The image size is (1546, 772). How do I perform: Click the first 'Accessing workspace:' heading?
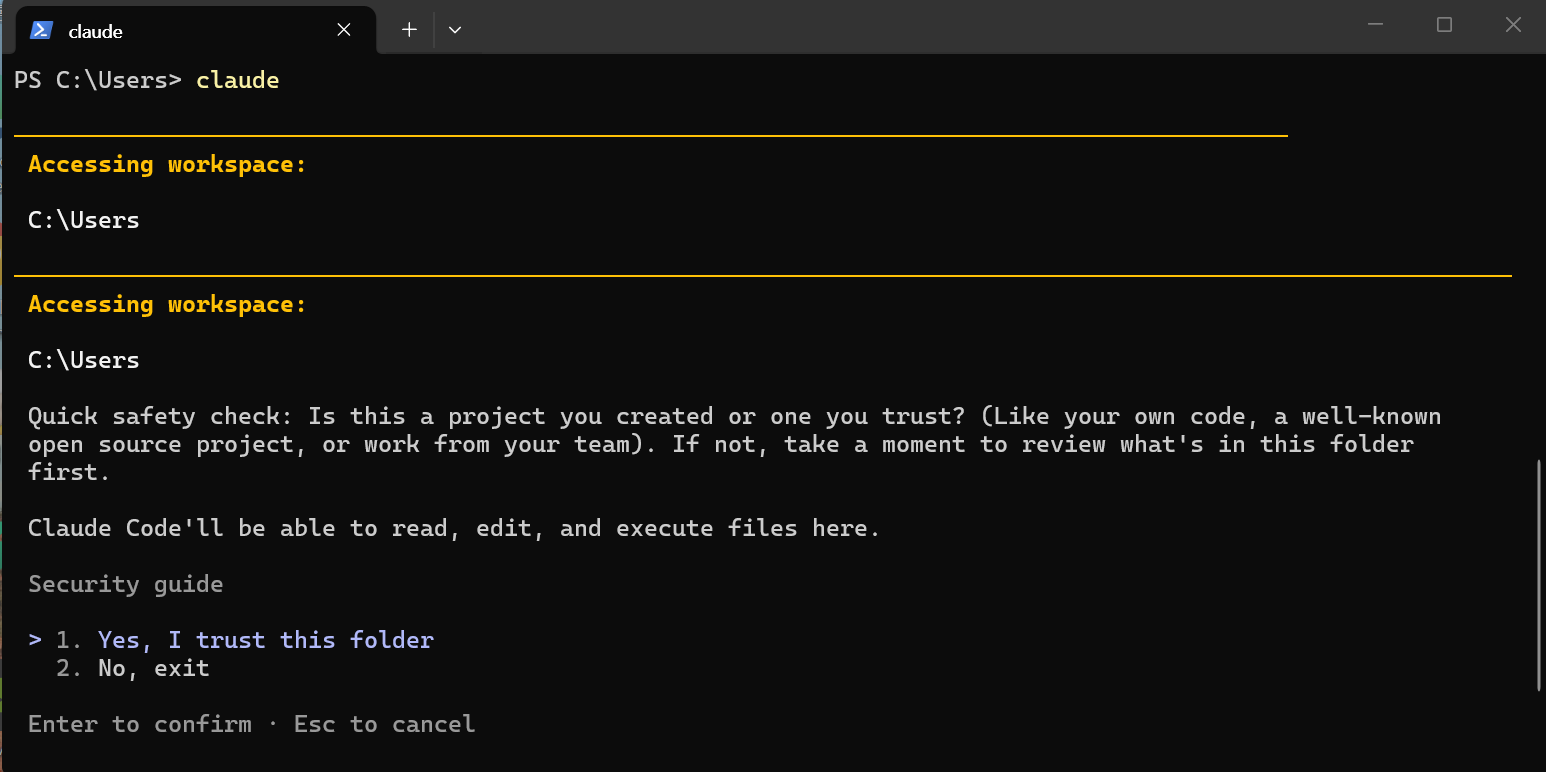[167, 164]
